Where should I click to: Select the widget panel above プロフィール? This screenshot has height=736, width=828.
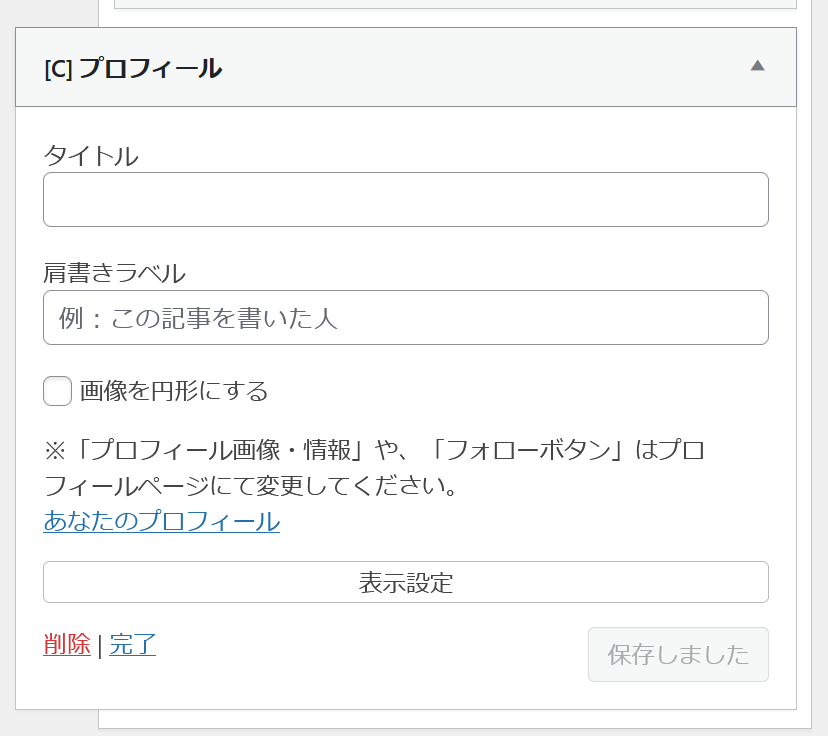coord(455,4)
